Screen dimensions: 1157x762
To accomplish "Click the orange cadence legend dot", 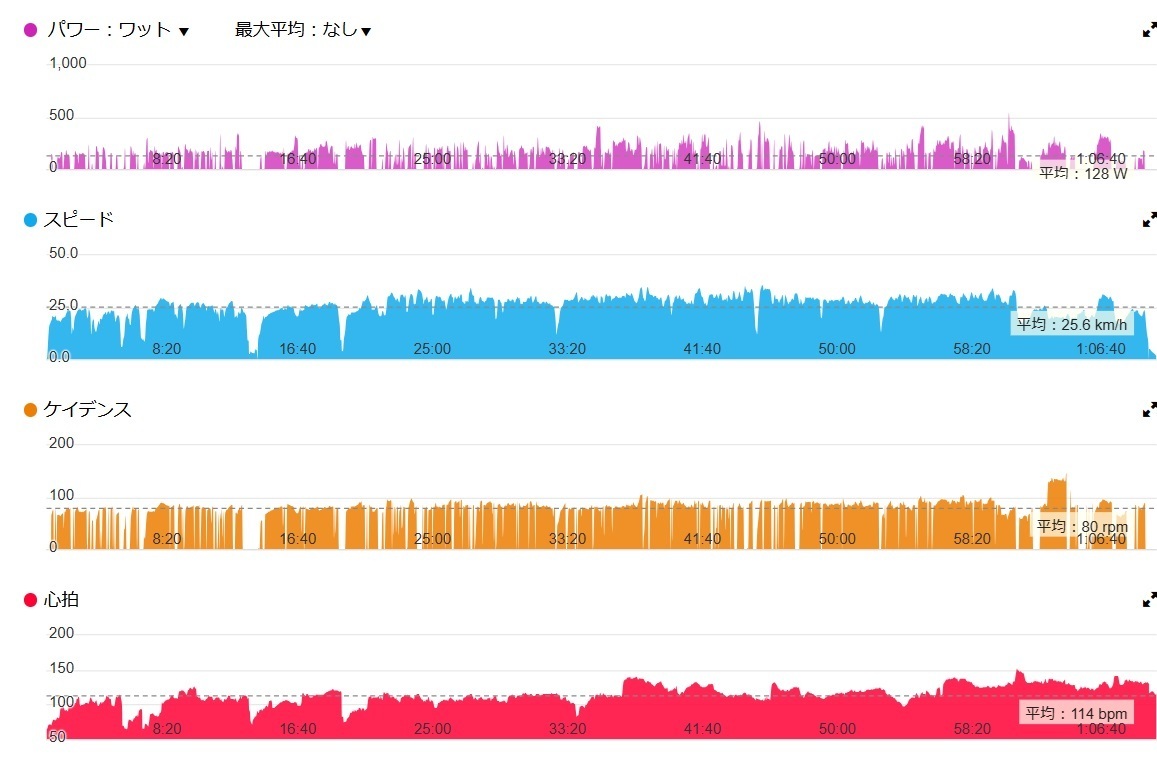I will (x=30, y=409).
